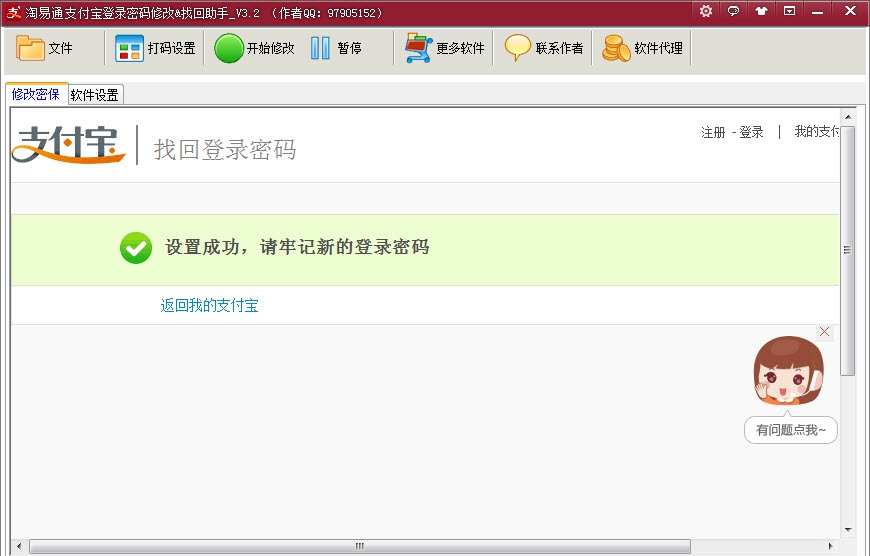Switch to the 软件设置 tab
Screen dimensions: 870x556
(95, 95)
